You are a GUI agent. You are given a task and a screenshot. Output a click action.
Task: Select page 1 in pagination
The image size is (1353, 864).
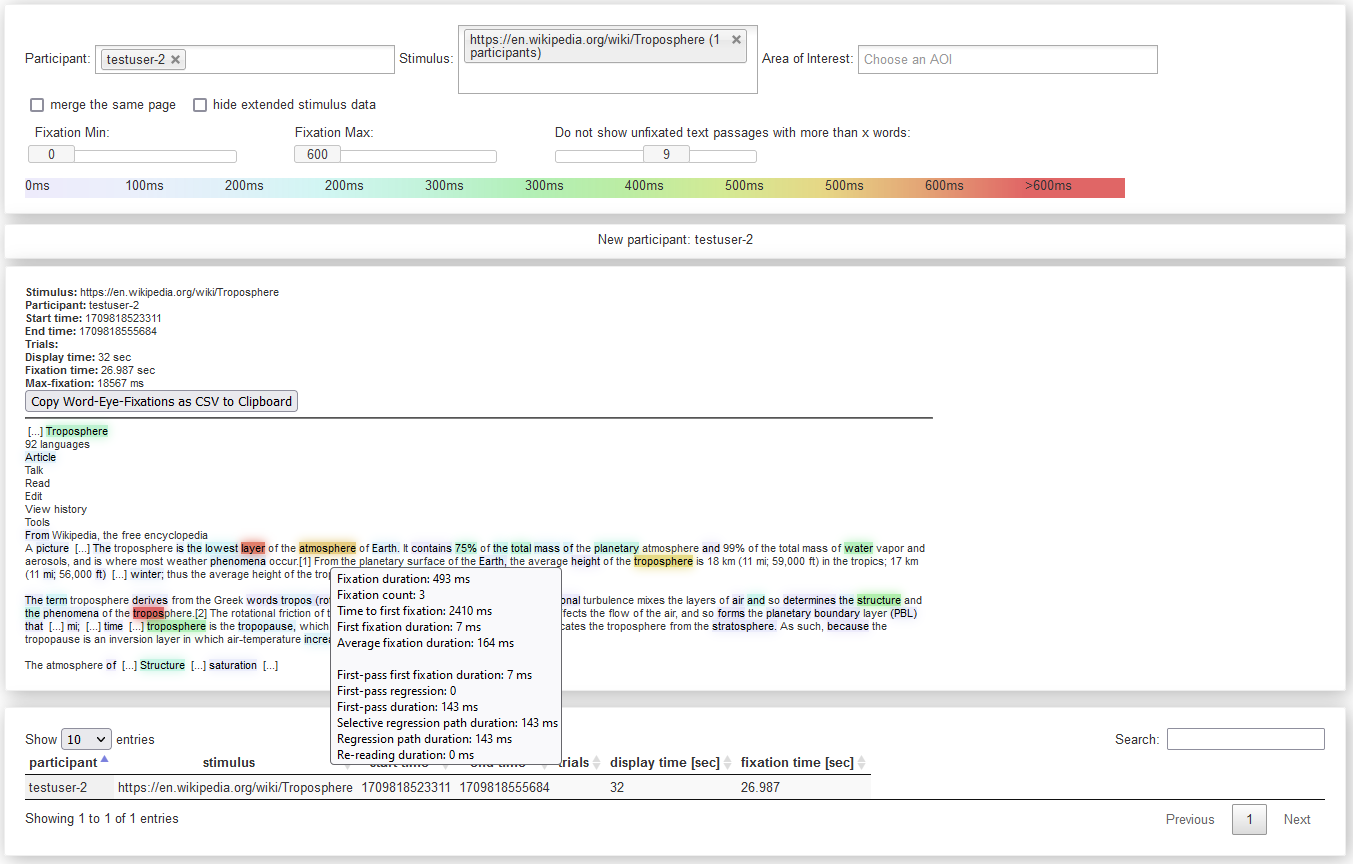coord(1249,819)
